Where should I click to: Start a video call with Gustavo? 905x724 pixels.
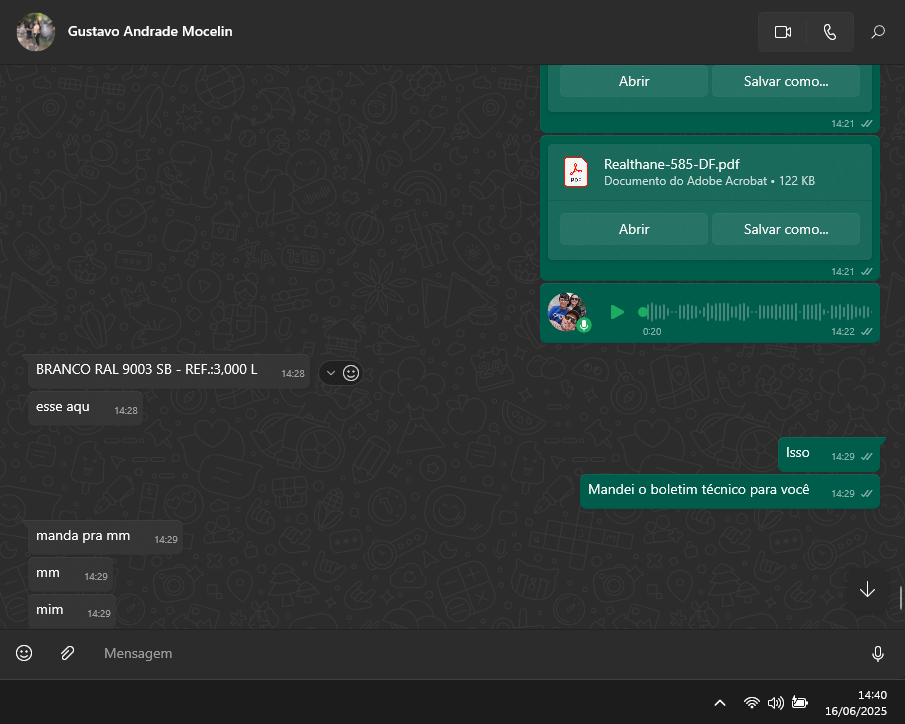(x=782, y=32)
